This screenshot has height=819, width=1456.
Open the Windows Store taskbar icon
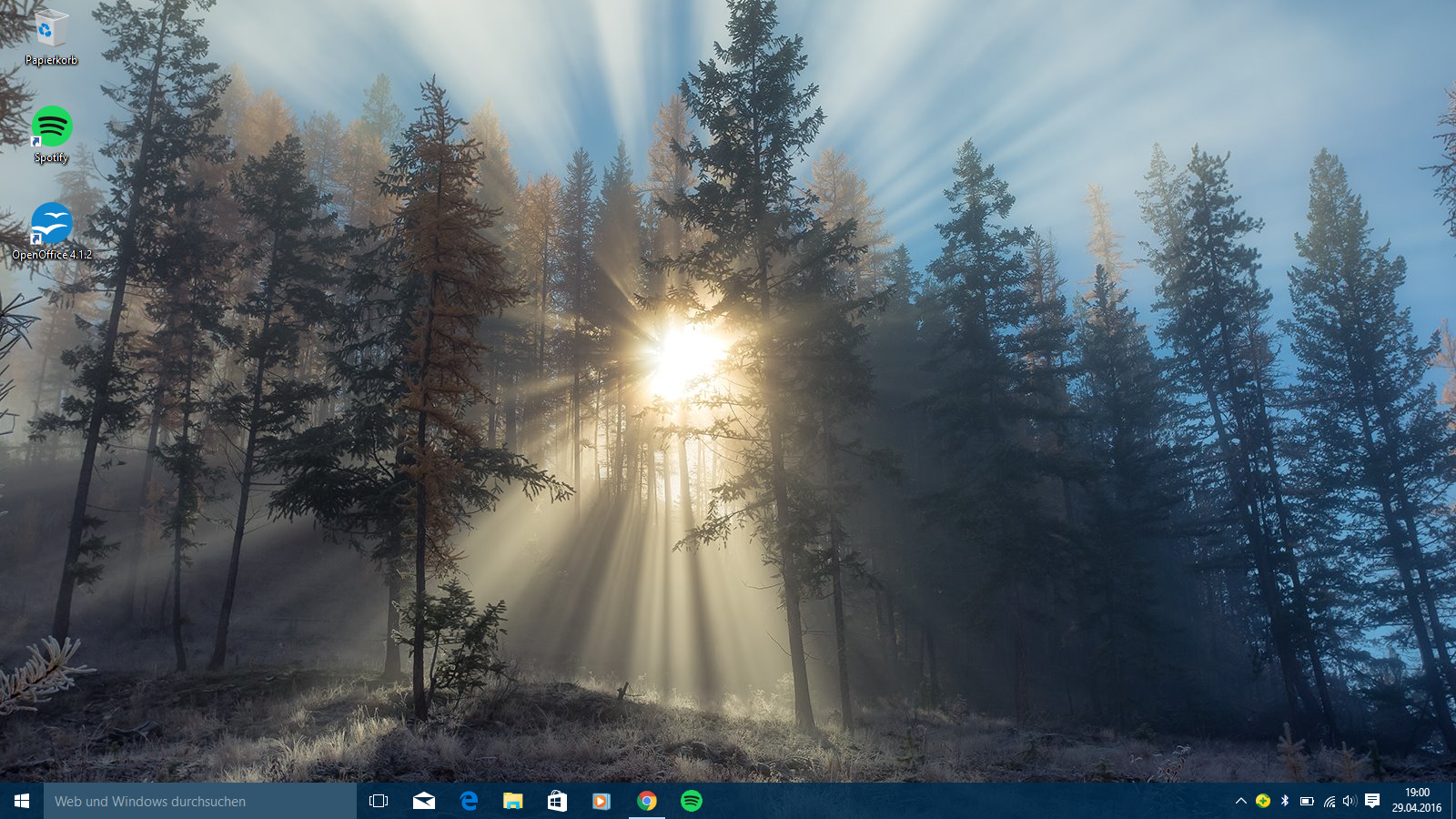tap(557, 801)
